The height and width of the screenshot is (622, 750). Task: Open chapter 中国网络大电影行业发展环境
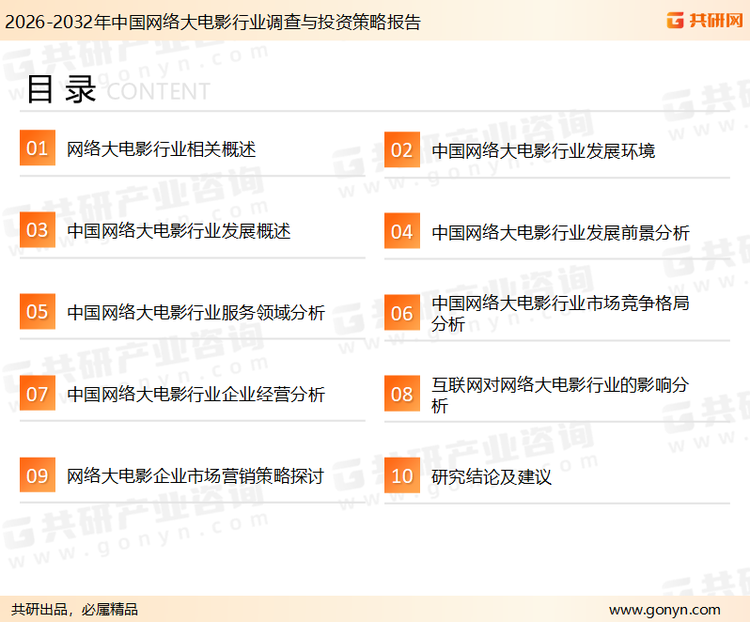(x=543, y=151)
